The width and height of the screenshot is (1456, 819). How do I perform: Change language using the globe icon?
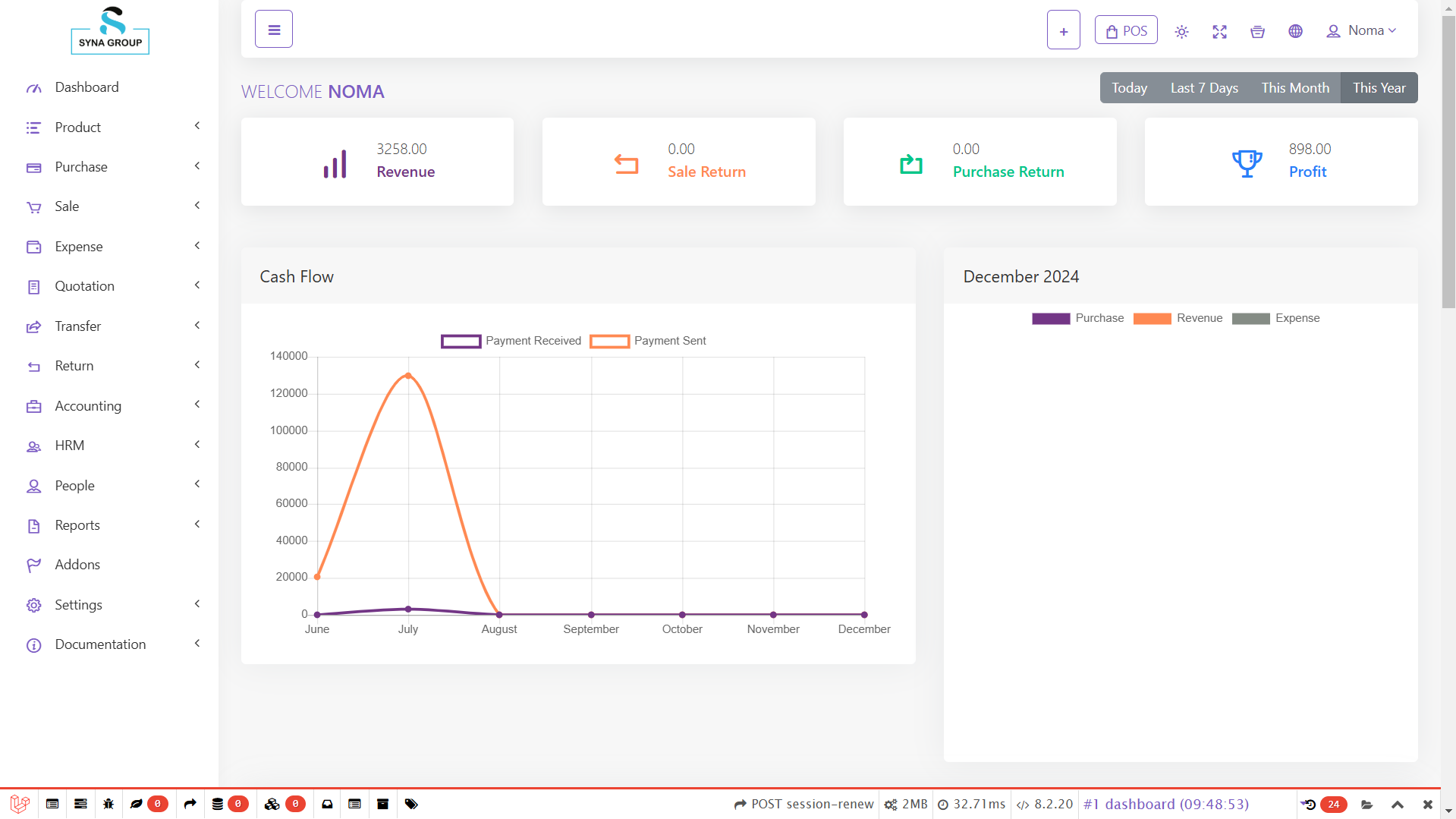coord(1295,31)
